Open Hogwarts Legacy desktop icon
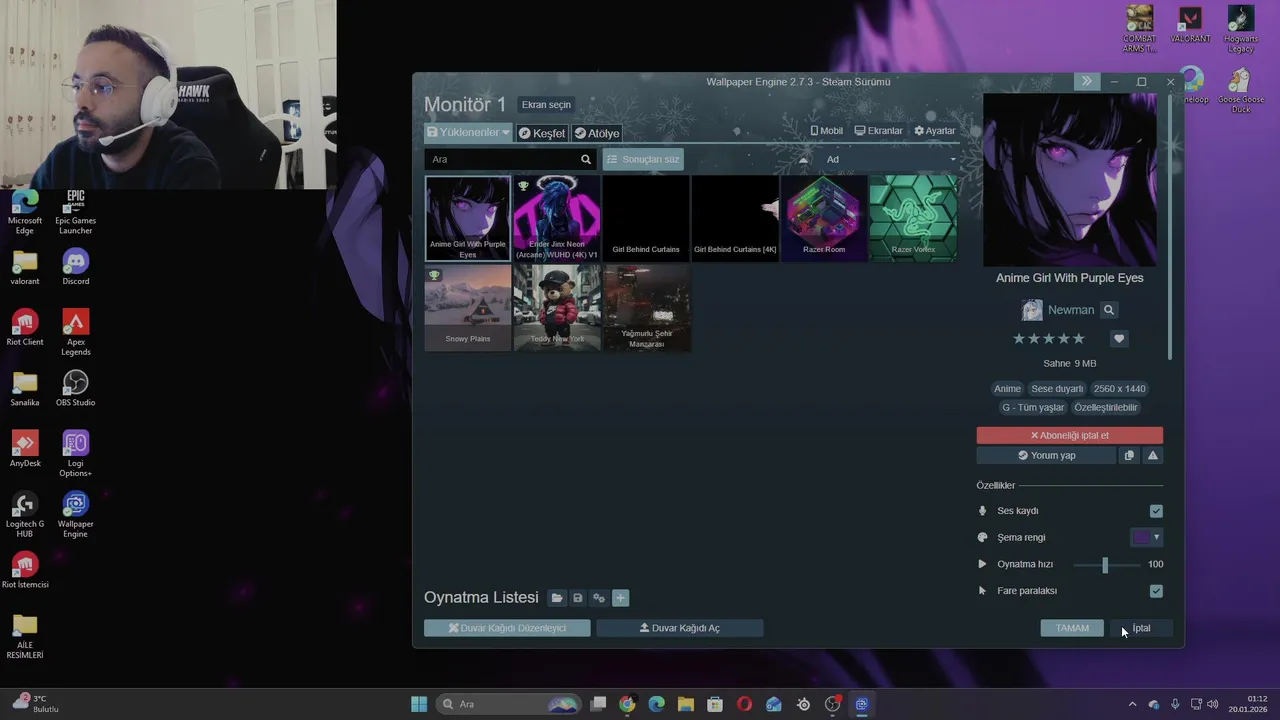1280x720 pixels. pos(1240,30)
